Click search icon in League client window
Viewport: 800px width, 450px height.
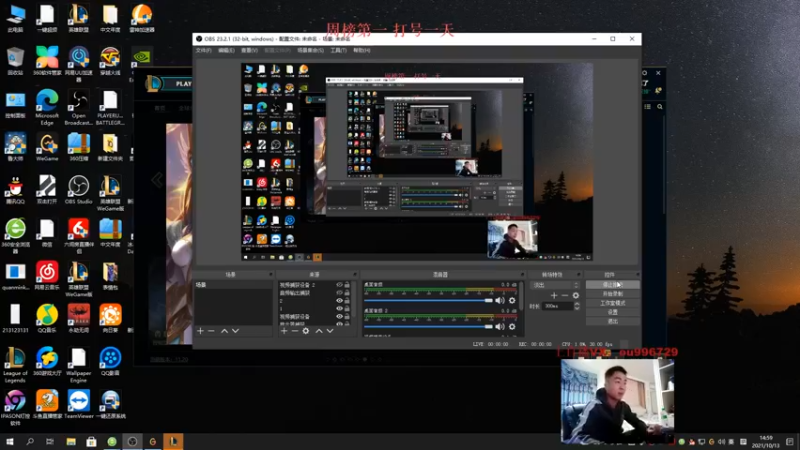point(660,107)
